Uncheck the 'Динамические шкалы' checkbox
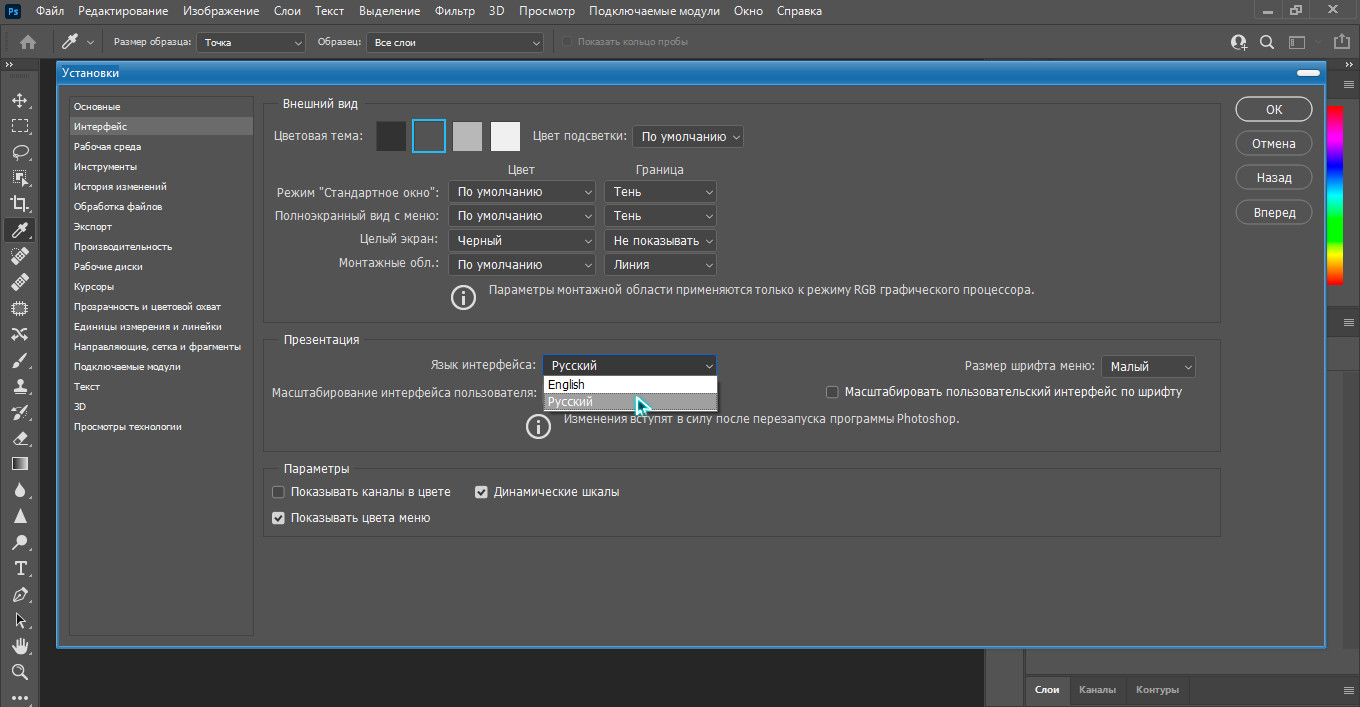This screenshot has height=707, width=1360. click(x=481, y=492)
